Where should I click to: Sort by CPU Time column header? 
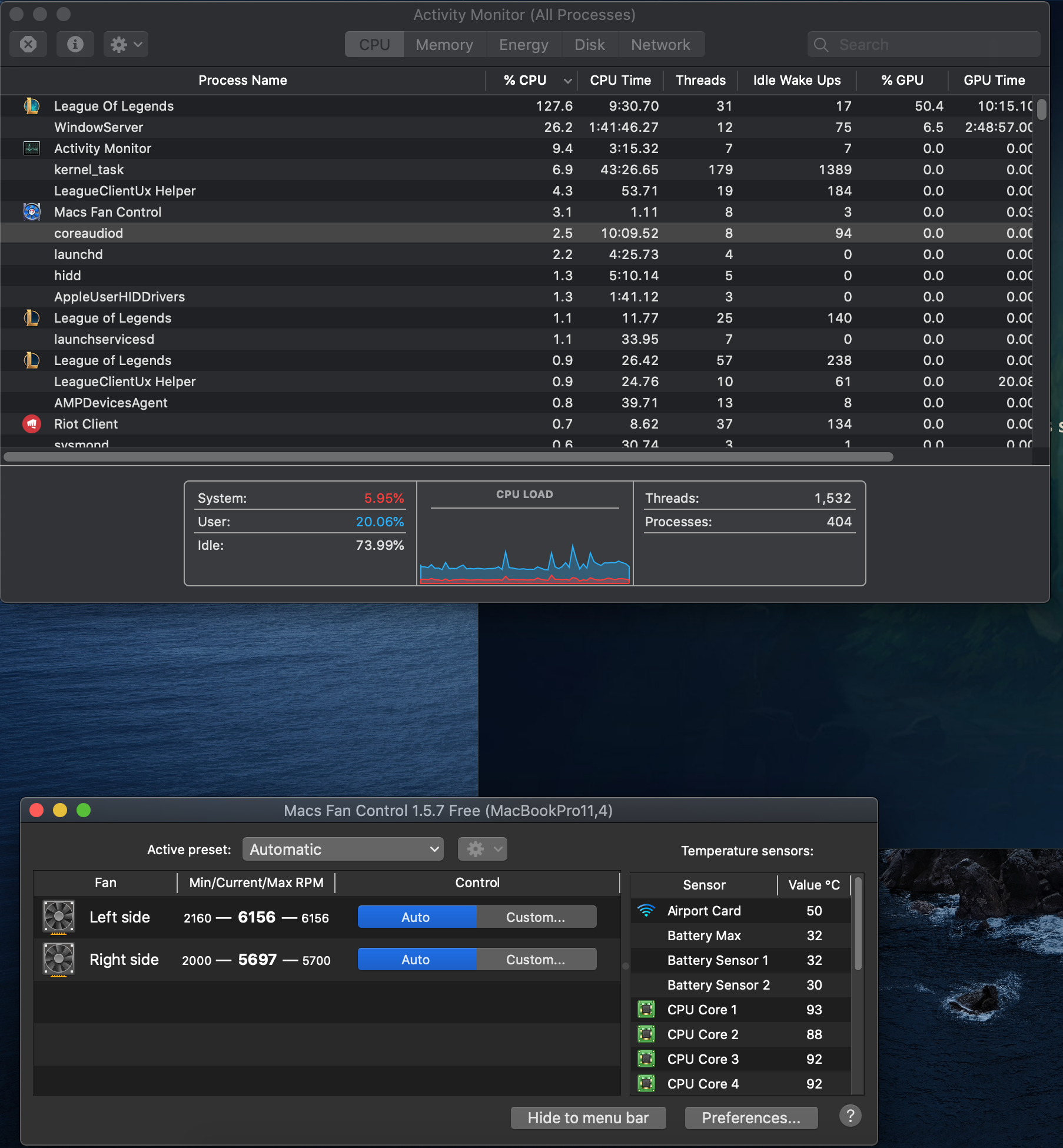pos(620,81)
